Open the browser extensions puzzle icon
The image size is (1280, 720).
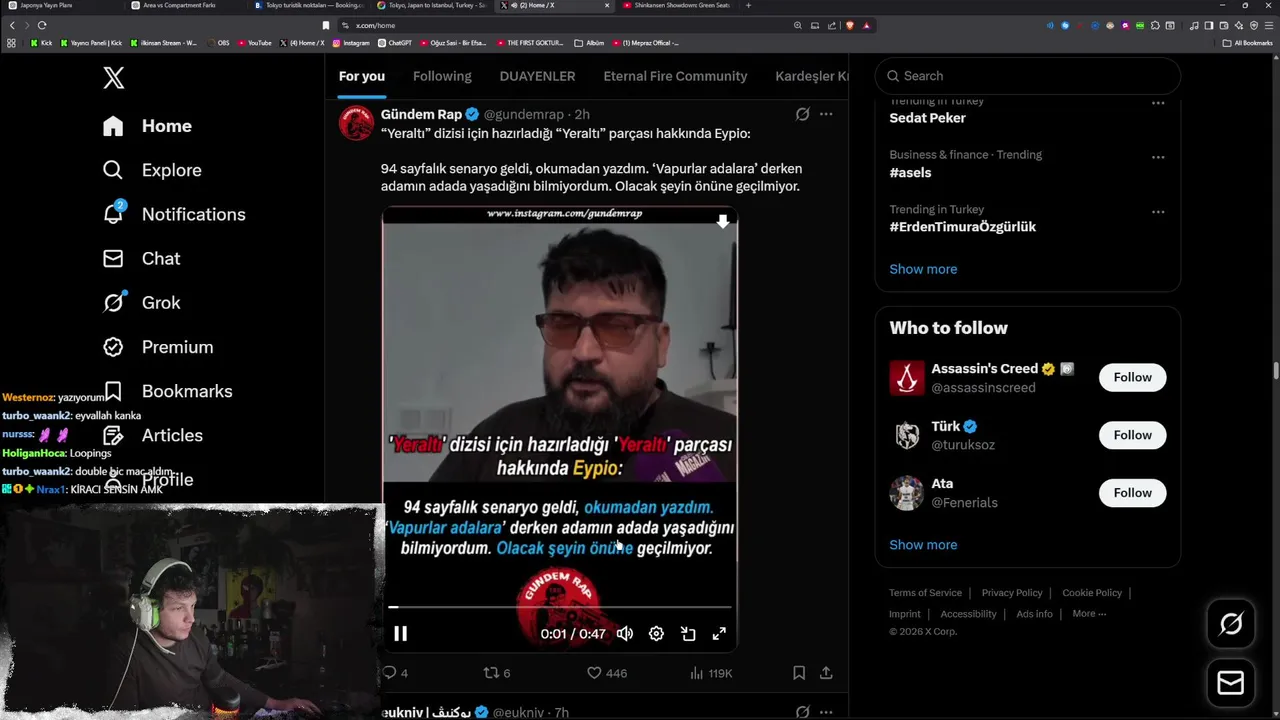pos(1156,25)
